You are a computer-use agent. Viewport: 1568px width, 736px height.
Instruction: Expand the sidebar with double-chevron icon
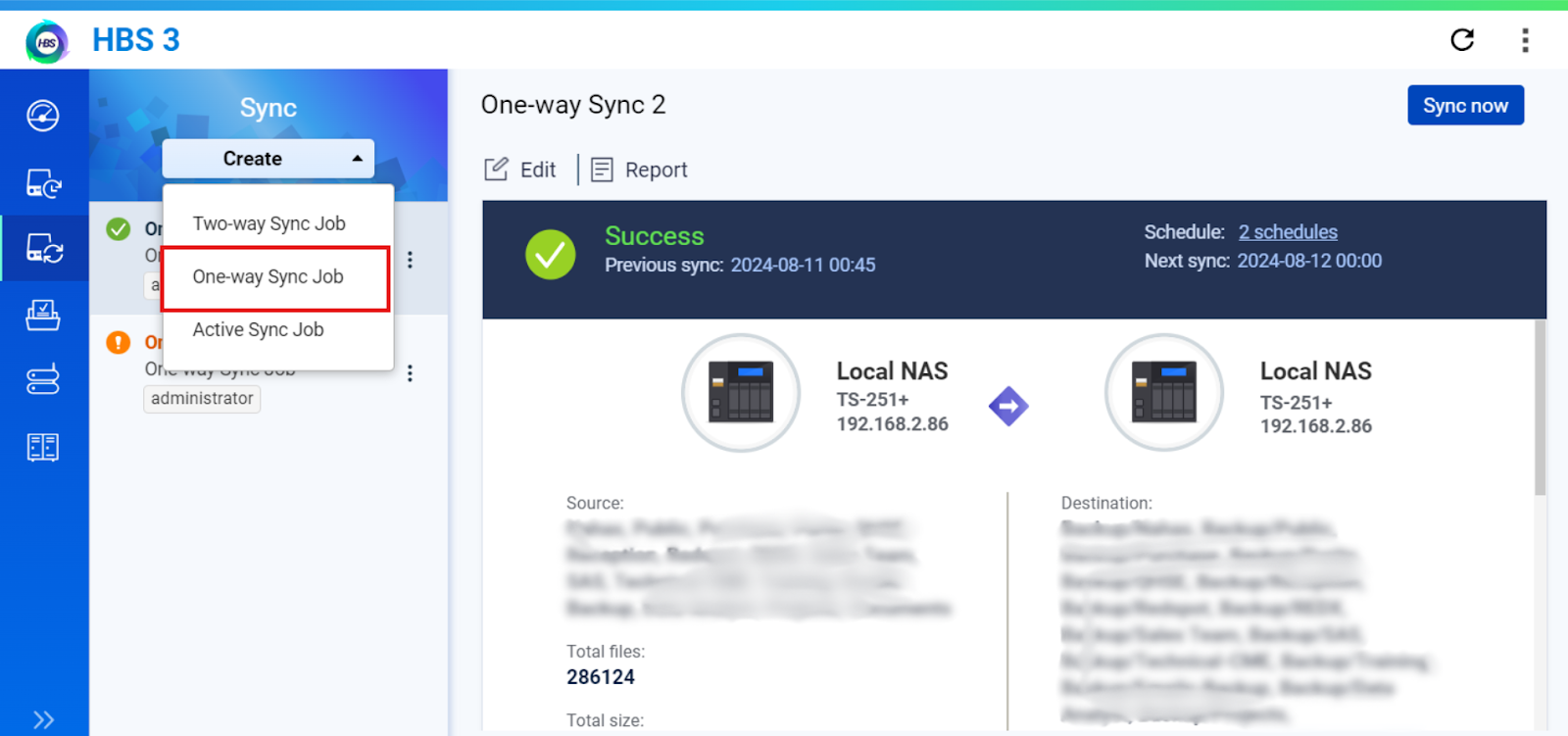click(x=43, y=719)
